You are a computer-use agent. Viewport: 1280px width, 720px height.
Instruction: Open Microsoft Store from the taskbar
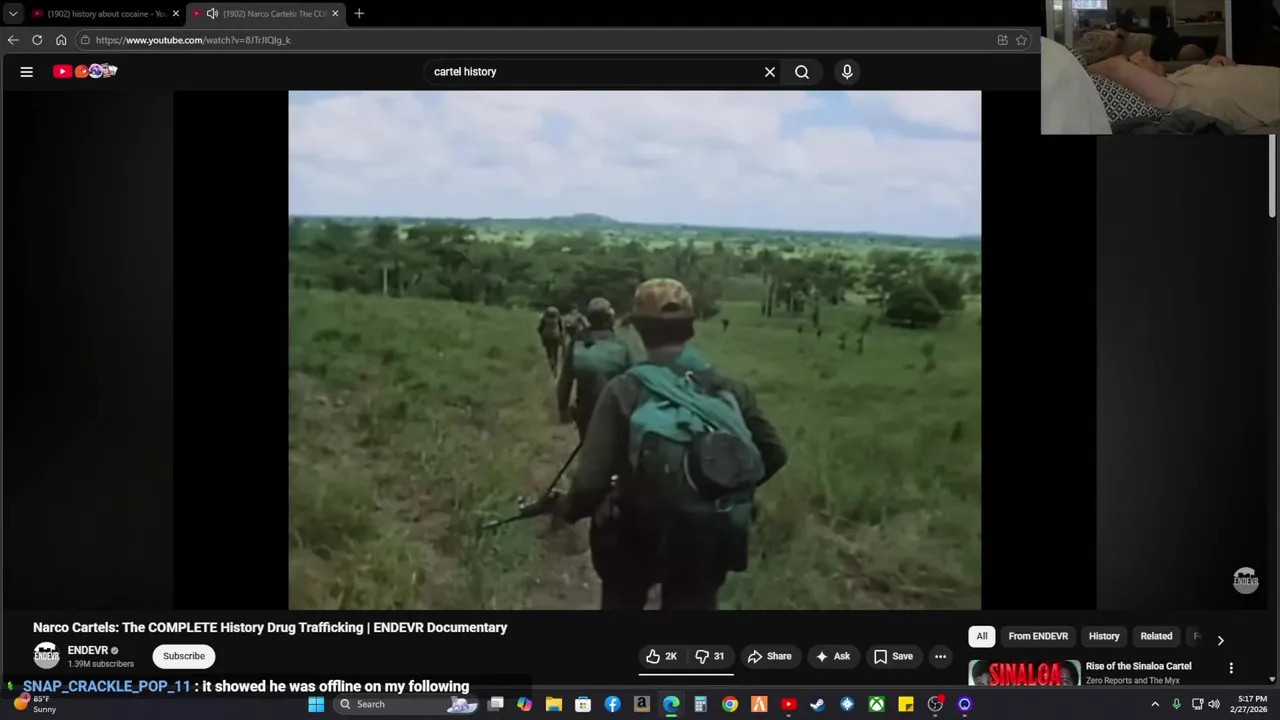pos(583,704)
